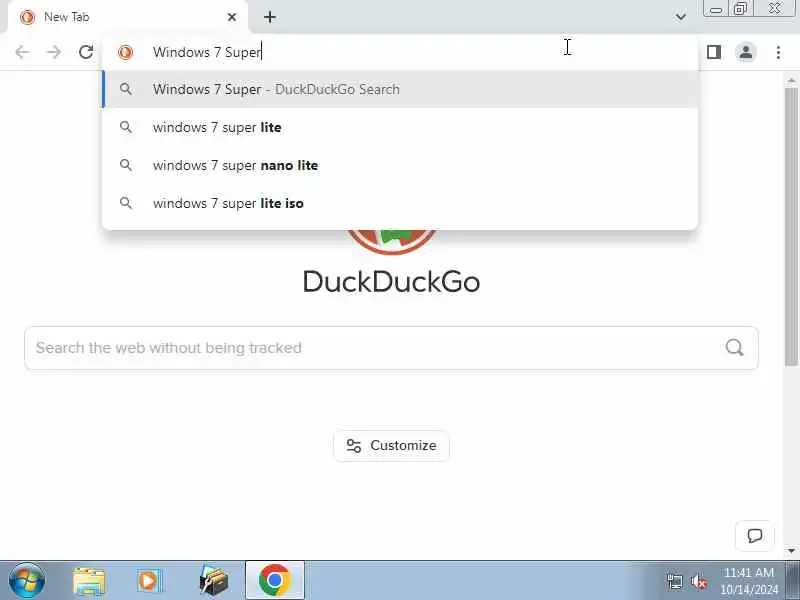The image size is (800, 600).
Task: Open the Customize button
Action: (391, 445)
